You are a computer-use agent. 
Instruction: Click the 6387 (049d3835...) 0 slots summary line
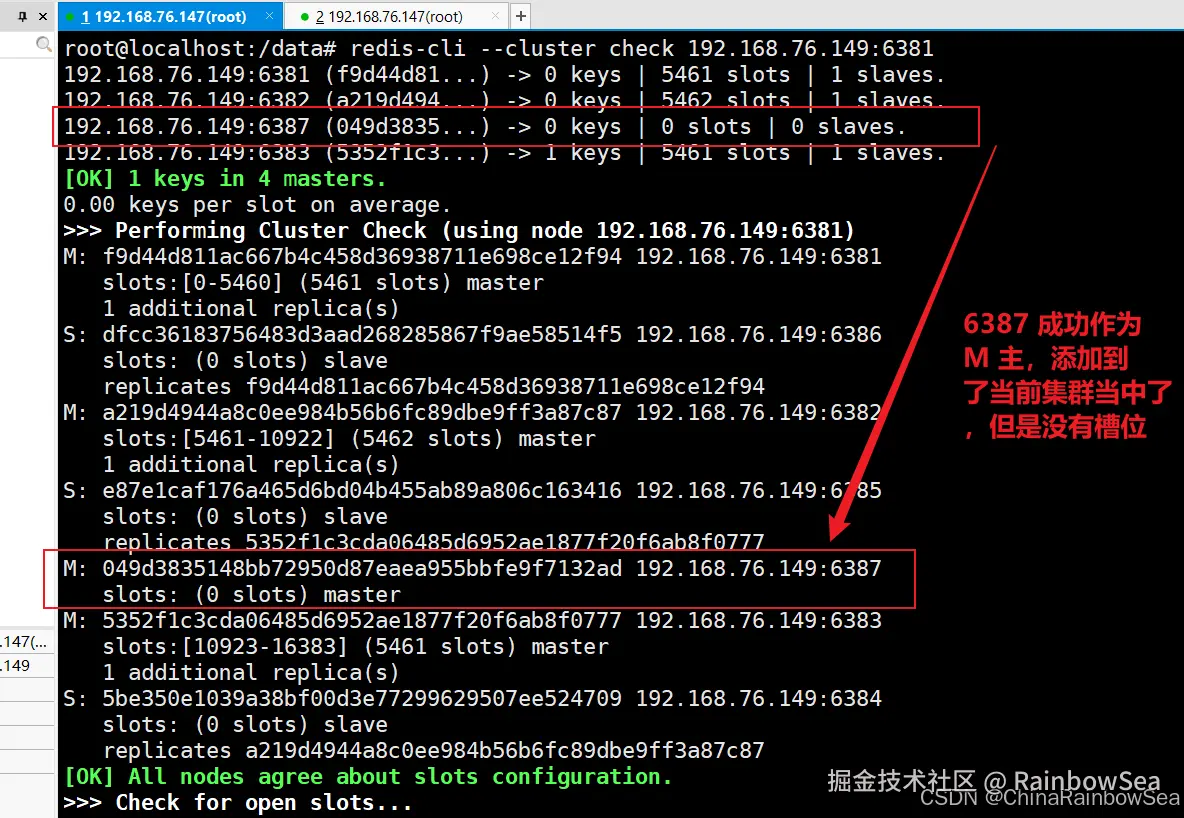coord(485,126)
